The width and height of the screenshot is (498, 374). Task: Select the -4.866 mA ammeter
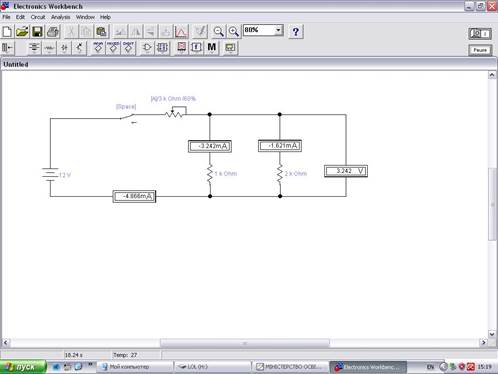134,196
